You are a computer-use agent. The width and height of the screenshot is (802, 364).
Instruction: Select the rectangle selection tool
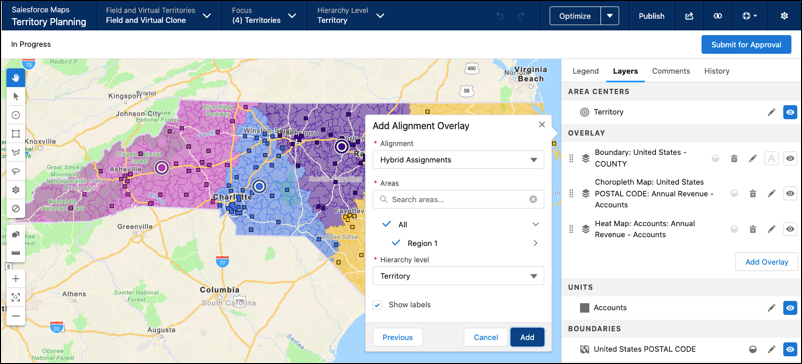(x=16, y=134)
